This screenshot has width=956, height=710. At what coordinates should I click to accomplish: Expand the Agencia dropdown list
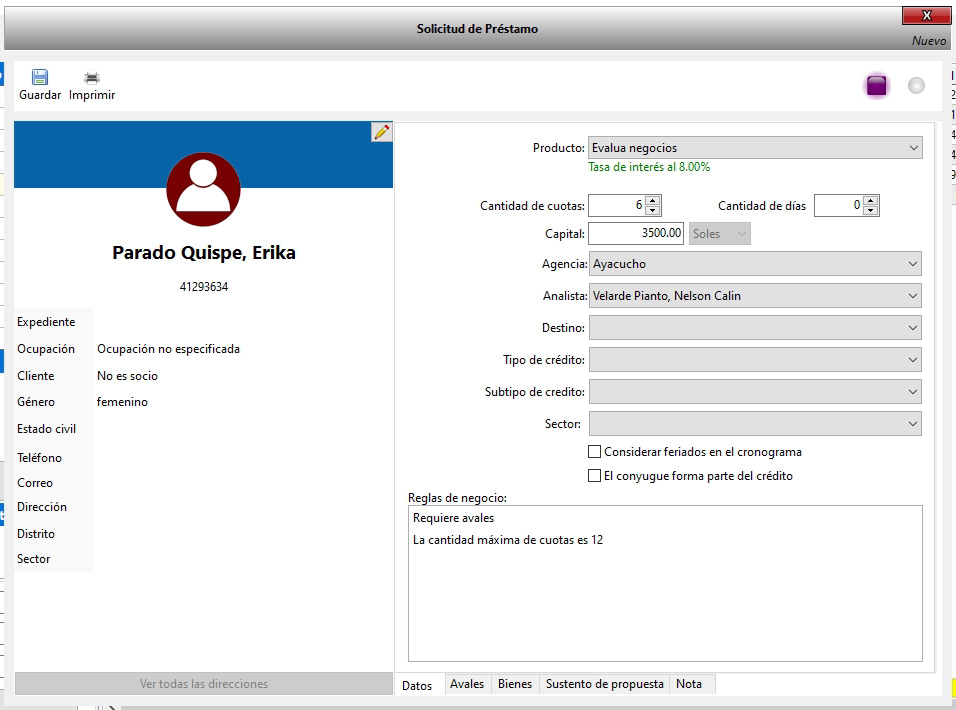pos(755,264)
